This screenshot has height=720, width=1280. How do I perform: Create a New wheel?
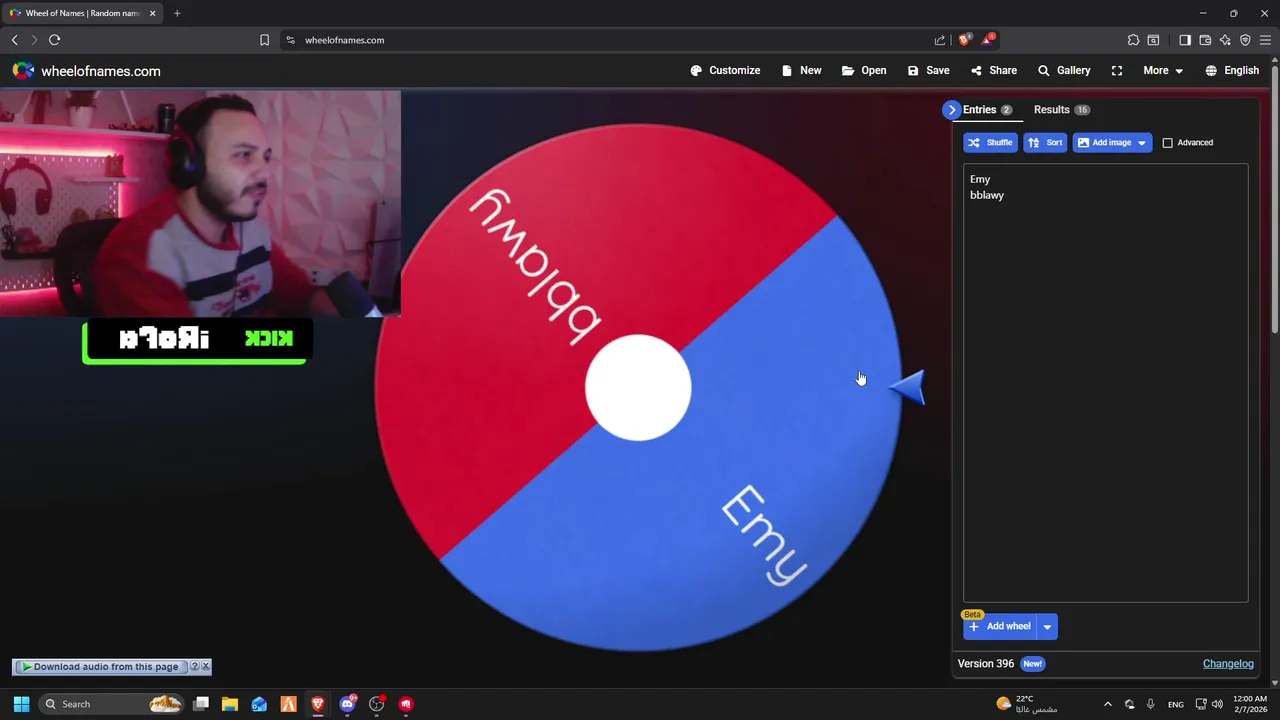tap(801, 71)
